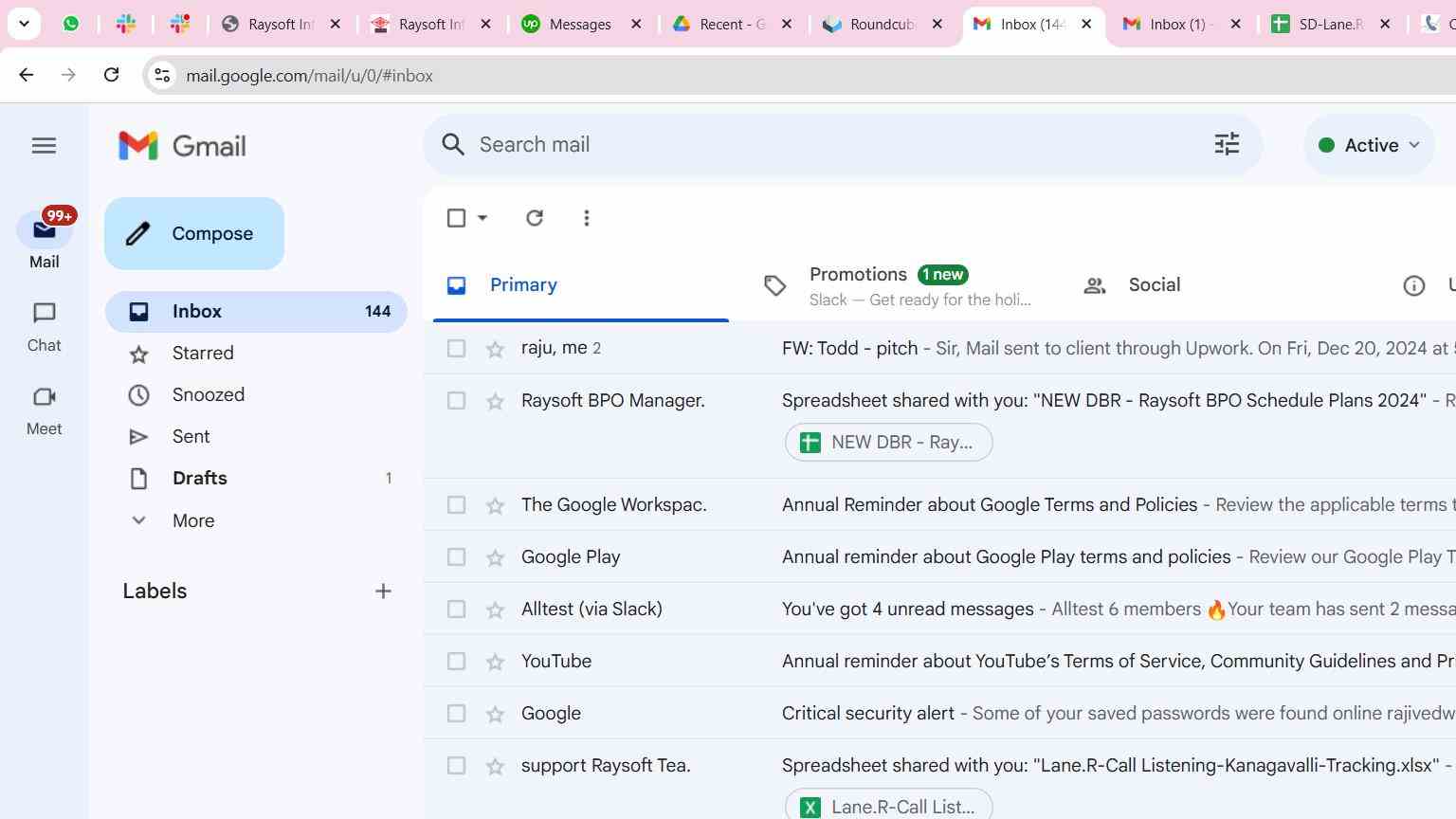Create a new label with plus icon
The height and width of the screenshot is (819, 1456).
point(383,591)
